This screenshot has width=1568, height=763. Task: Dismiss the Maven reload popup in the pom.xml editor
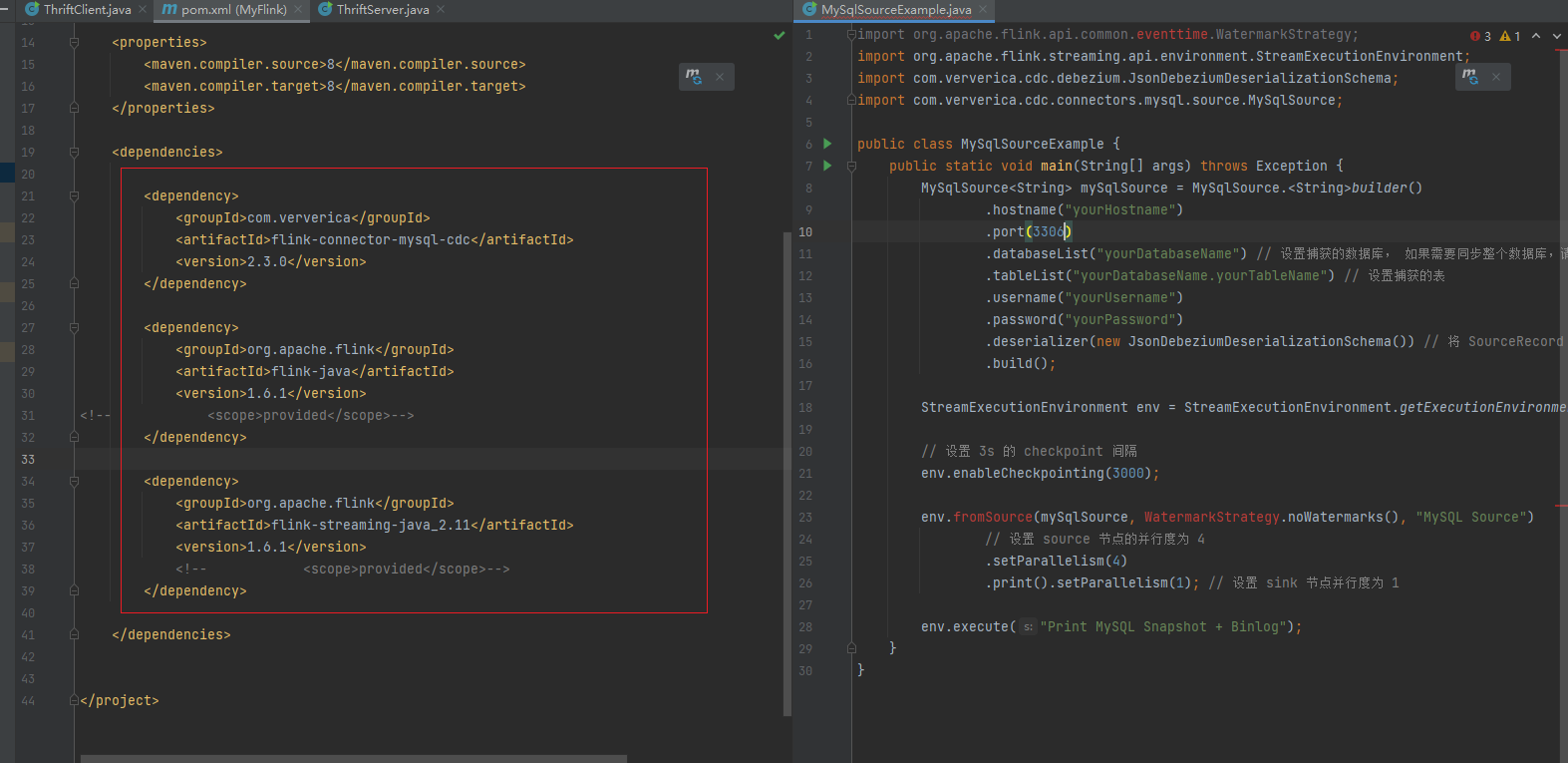(x=720, y=77)
